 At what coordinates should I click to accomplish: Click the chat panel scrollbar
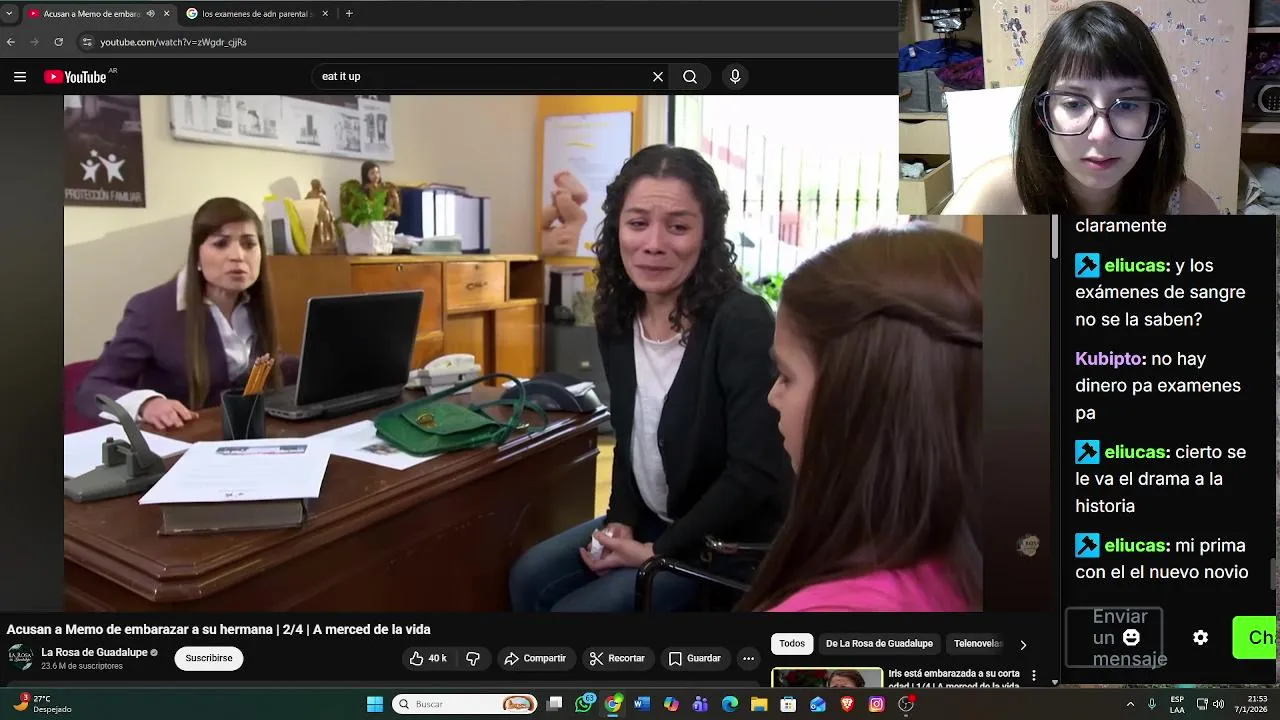[x=1273, y=574]
